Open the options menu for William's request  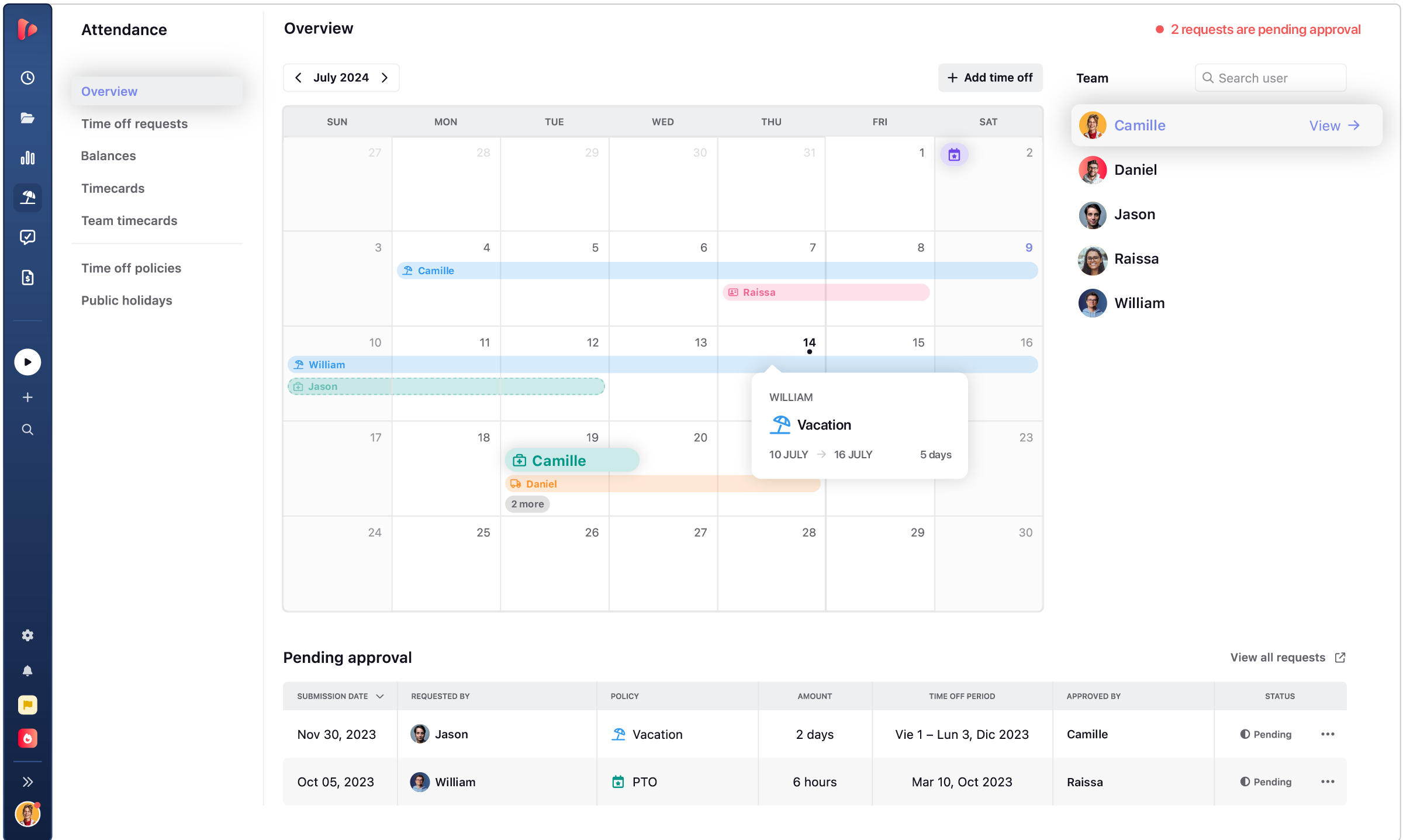point(1328,782)
